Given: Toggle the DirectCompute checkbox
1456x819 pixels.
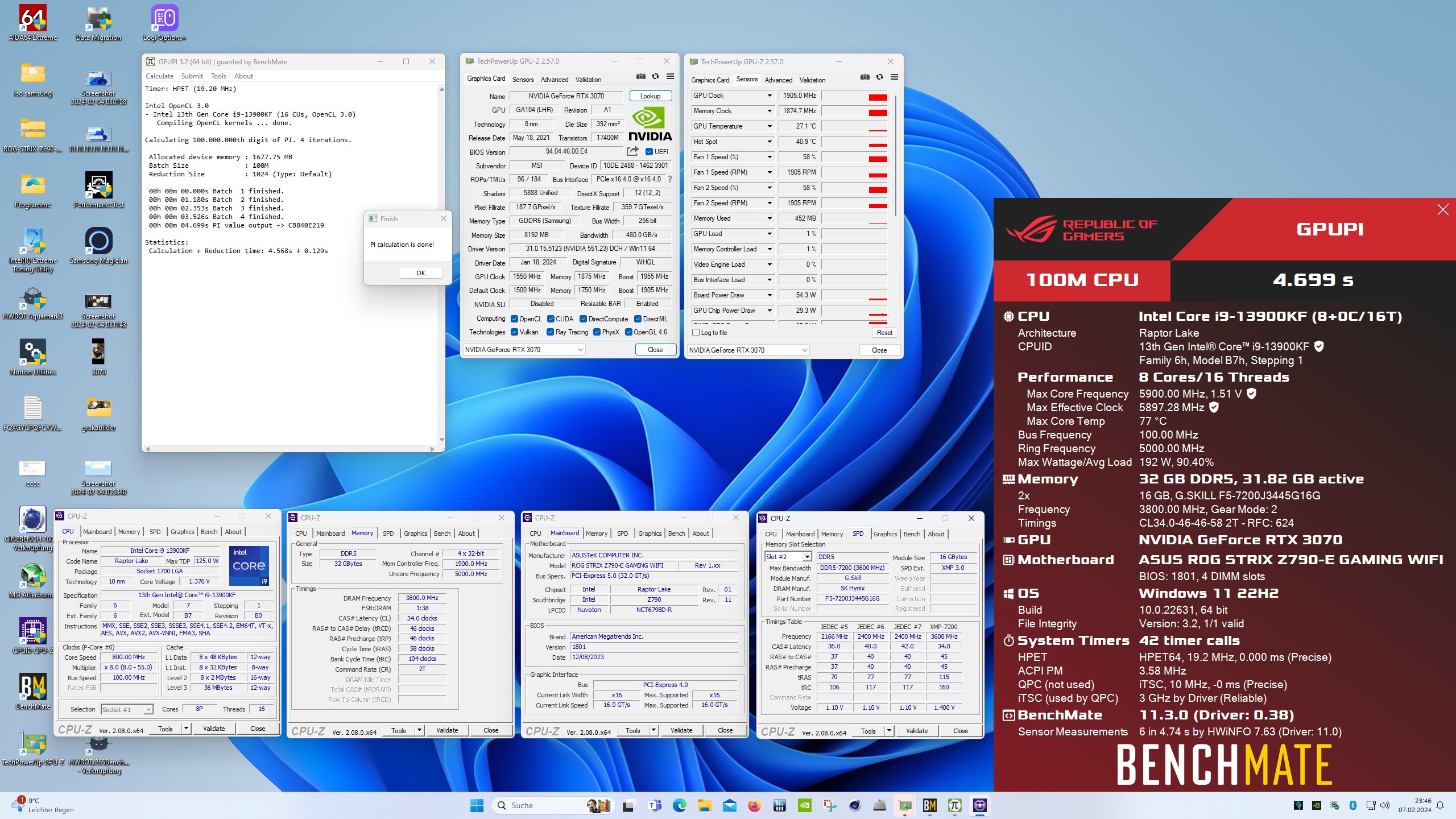Looking at the screenshot, I should pyautogui.click(x=583, y=319).
